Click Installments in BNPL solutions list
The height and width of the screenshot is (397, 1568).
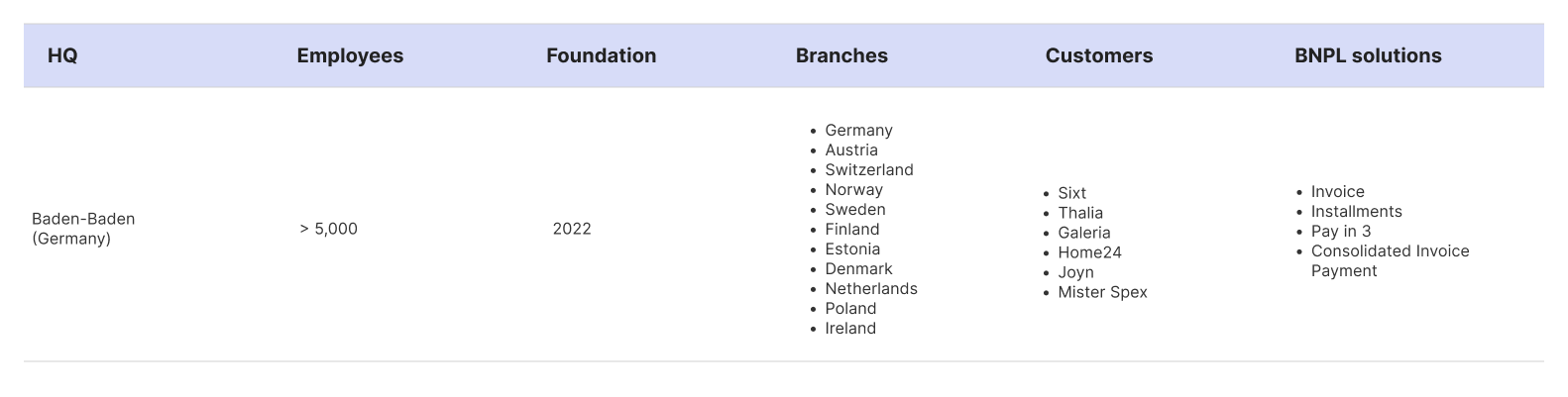pos(1356,212)
